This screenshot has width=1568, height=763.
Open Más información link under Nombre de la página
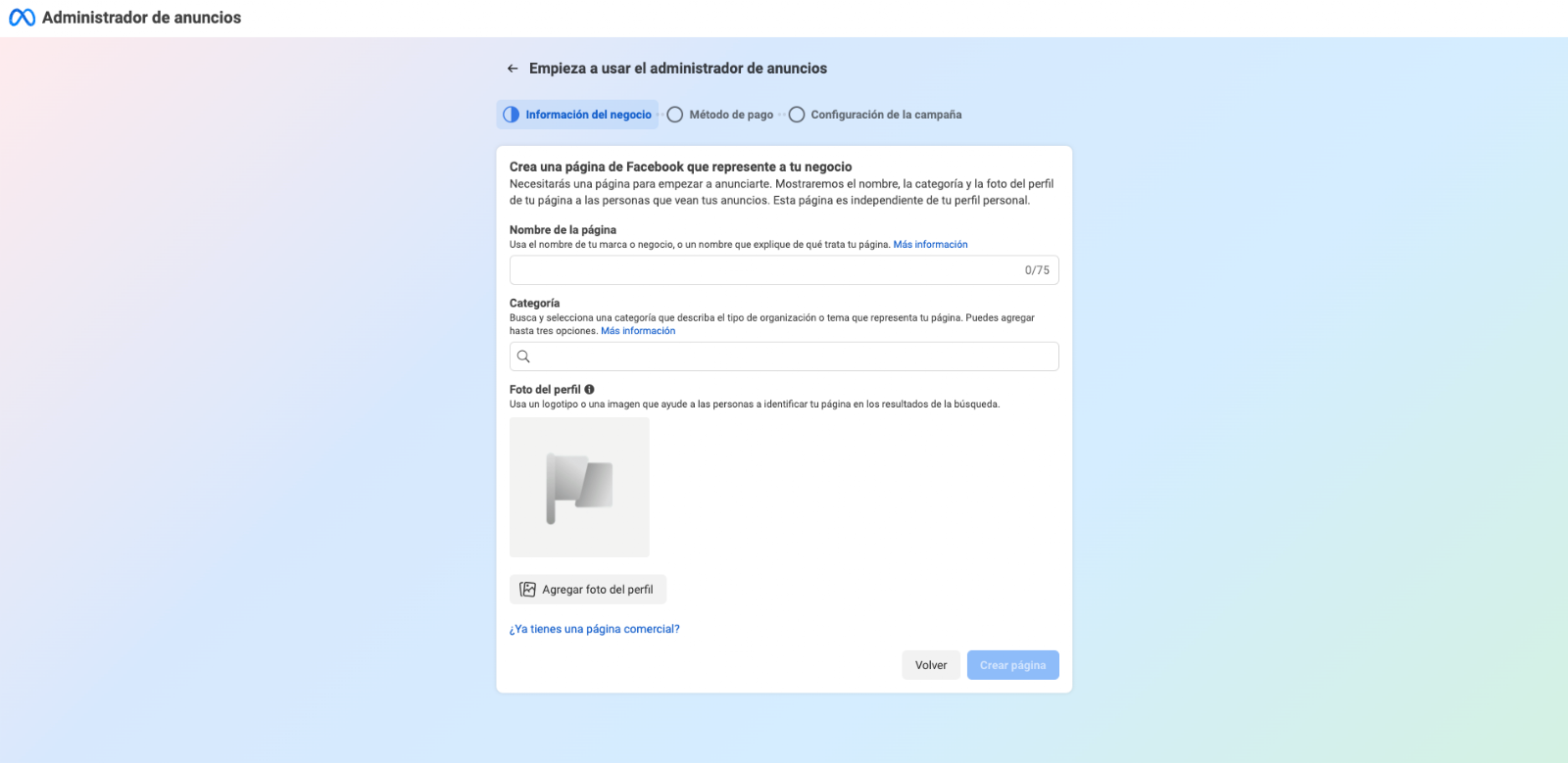pos(930,245)
